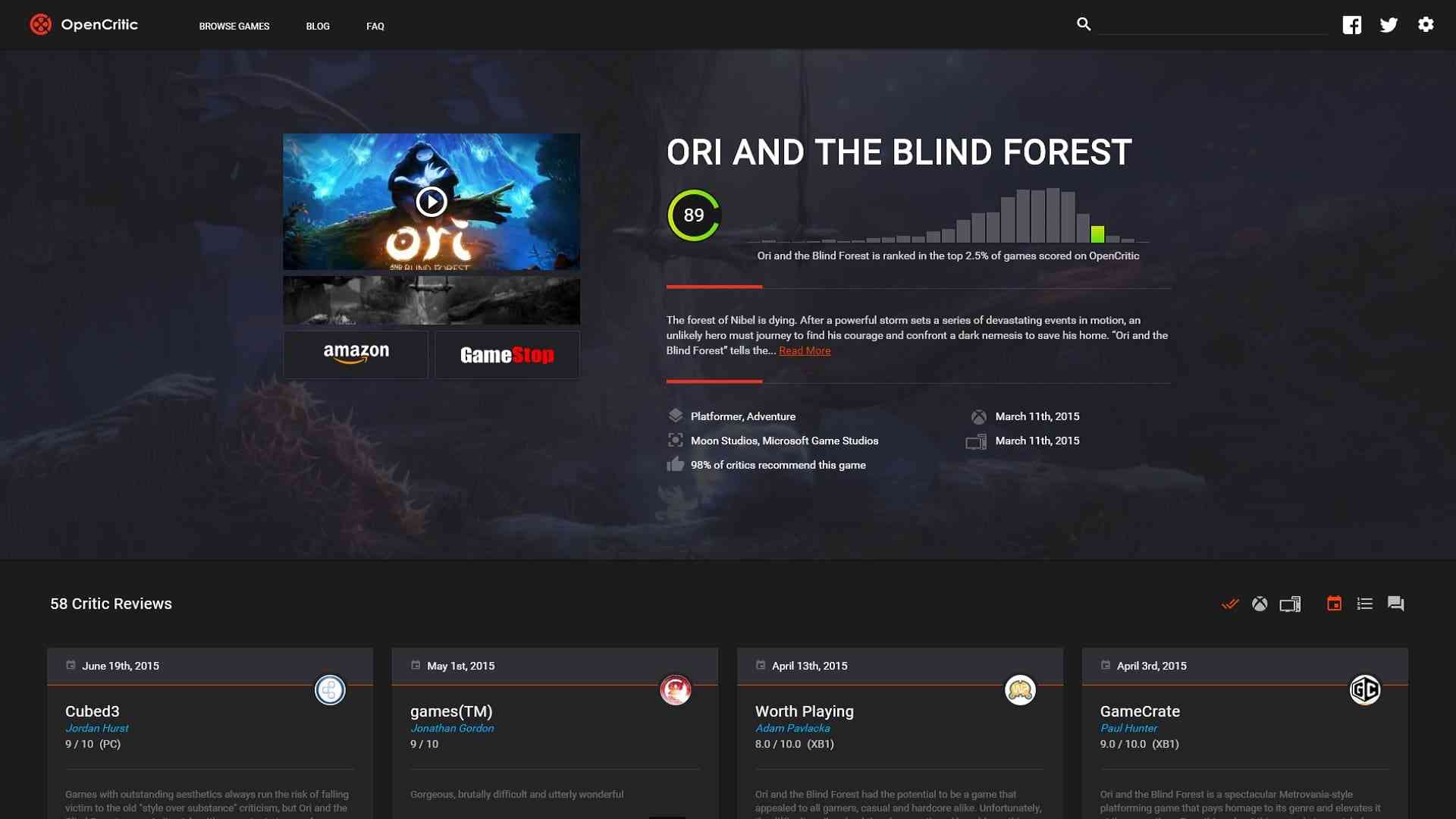1456x819 pixels.
Task: Switch reviews to list view icon
Action: tap(1365, 604)
